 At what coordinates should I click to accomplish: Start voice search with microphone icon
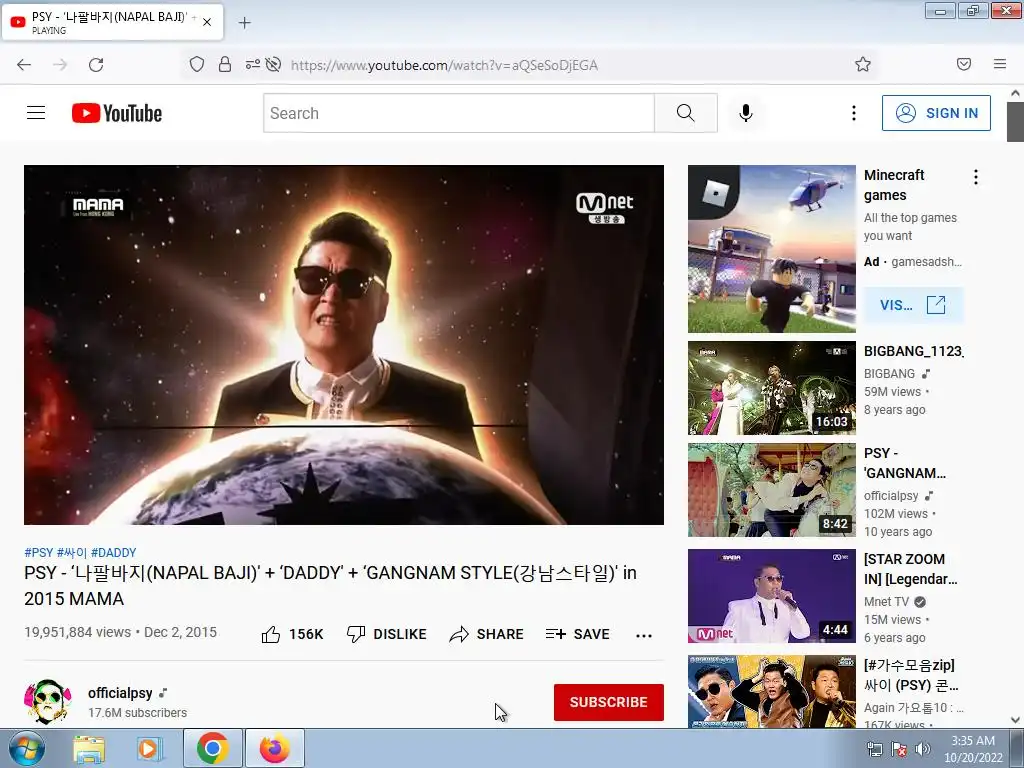pos(746,113)
